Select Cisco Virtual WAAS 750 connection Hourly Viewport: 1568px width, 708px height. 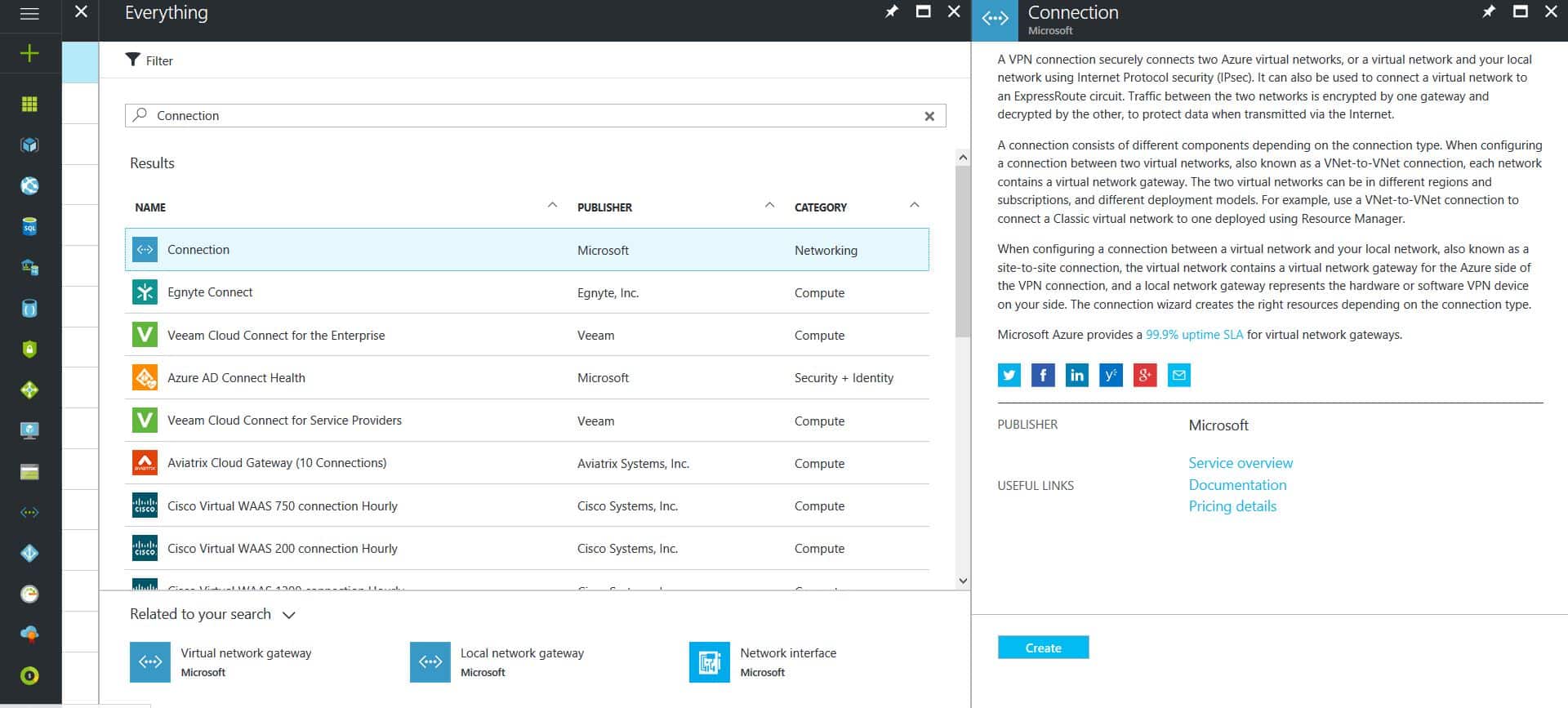point(527,505)
